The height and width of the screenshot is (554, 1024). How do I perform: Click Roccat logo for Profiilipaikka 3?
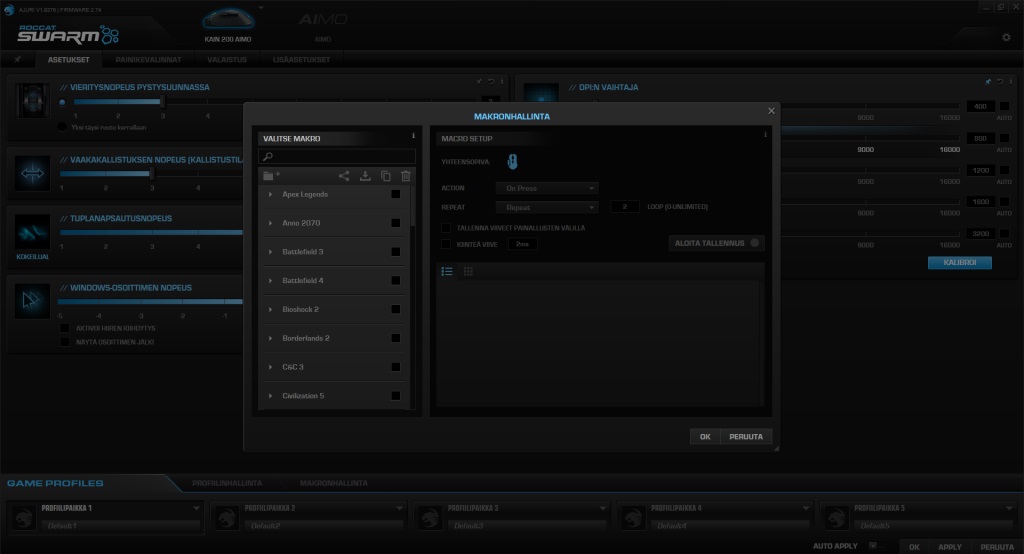click(430, 517)
